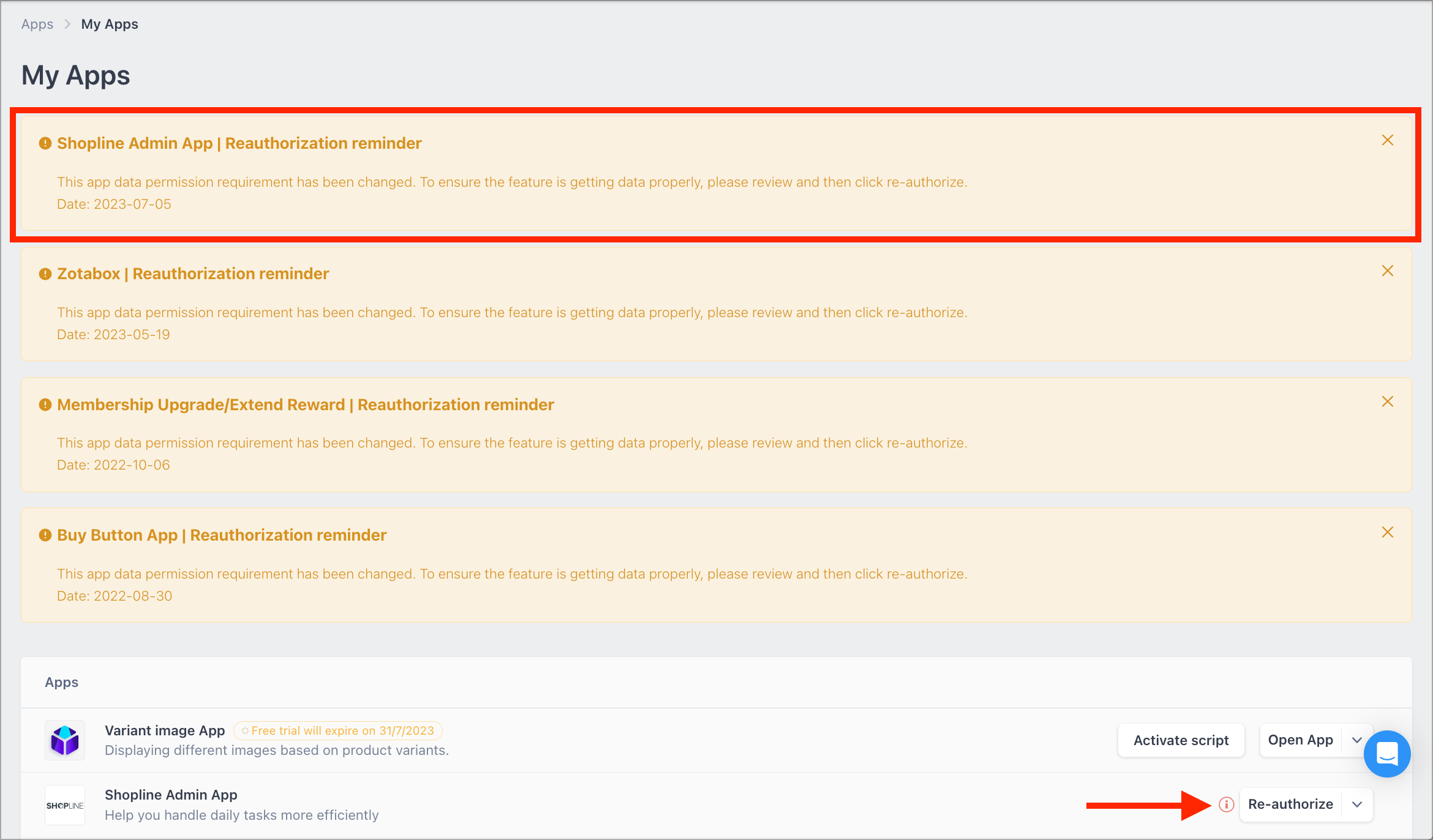The image size is (1433, 840).
Task: Click the Variant image App cube logo
Action: point(65,740)
